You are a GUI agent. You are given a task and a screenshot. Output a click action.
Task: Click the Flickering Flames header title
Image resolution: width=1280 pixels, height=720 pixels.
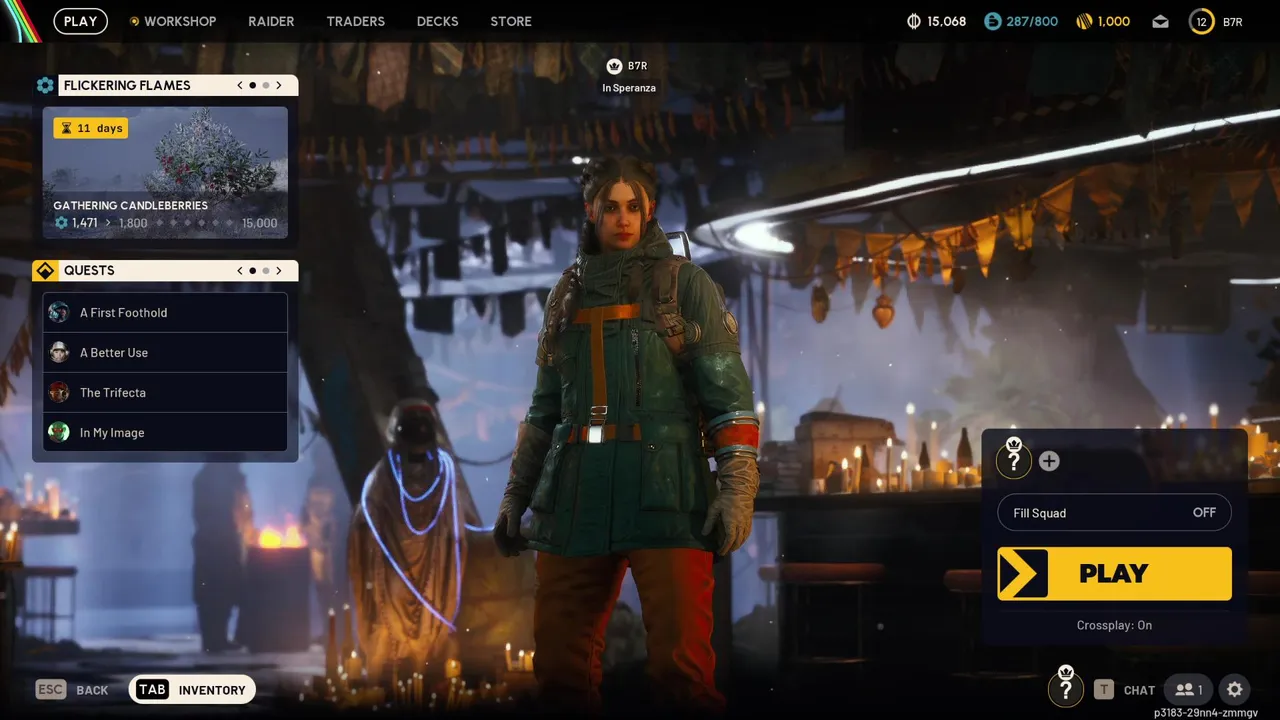pos(127,85)
